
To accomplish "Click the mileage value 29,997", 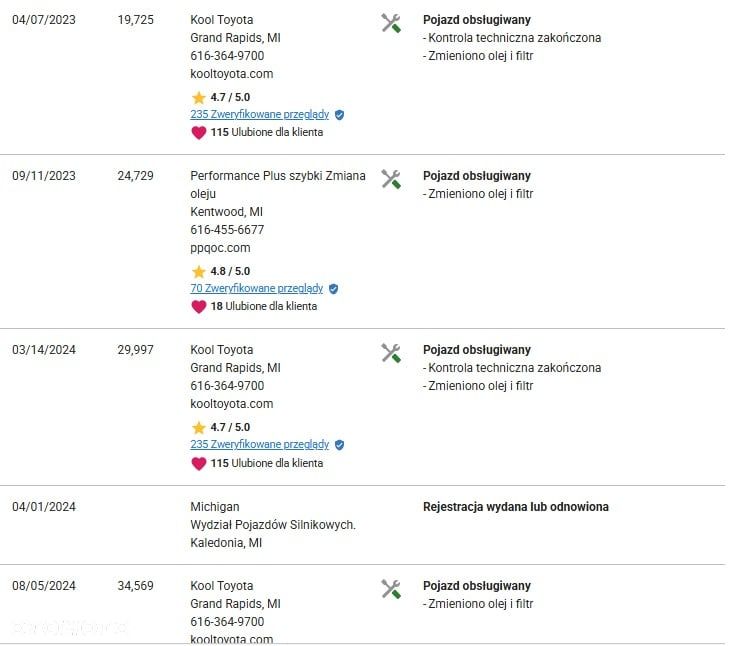I will [x=135, y=350].
